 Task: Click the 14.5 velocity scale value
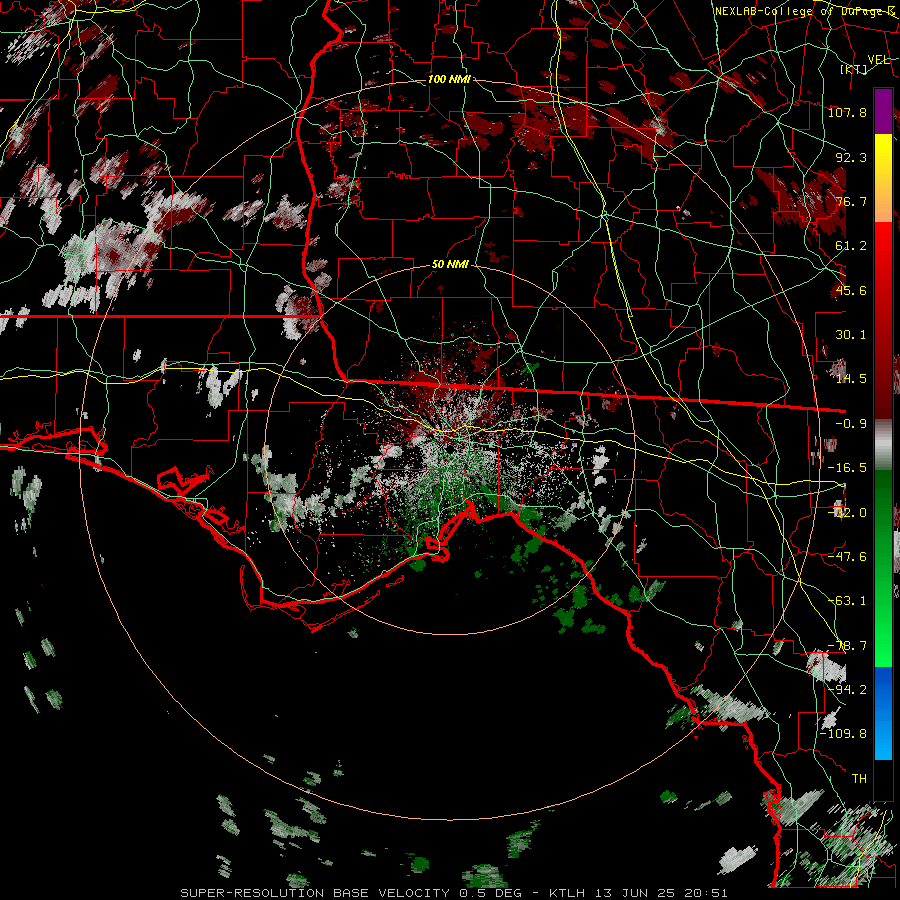tap(851, 379)
